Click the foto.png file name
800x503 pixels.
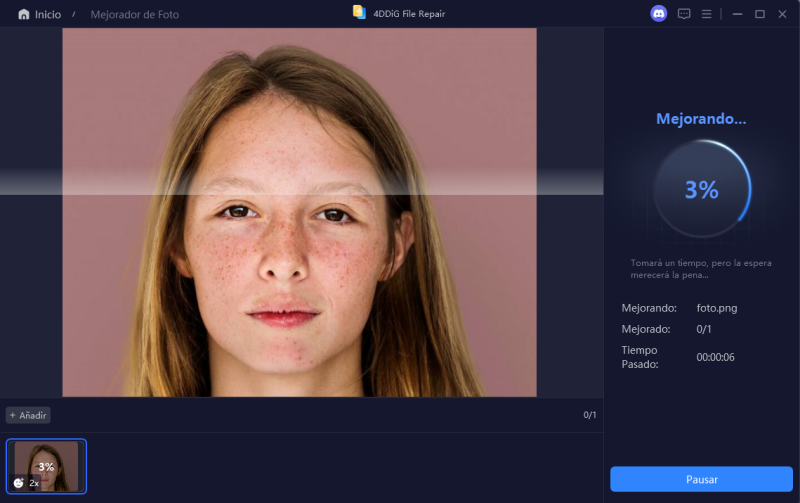(x=717, y=308)
